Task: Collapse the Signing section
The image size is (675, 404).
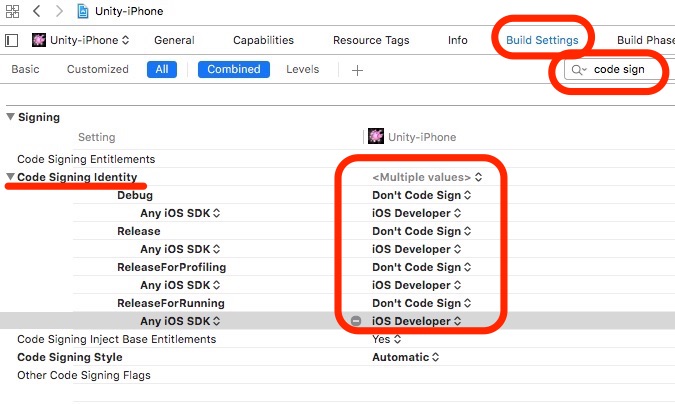Action: 11,117
